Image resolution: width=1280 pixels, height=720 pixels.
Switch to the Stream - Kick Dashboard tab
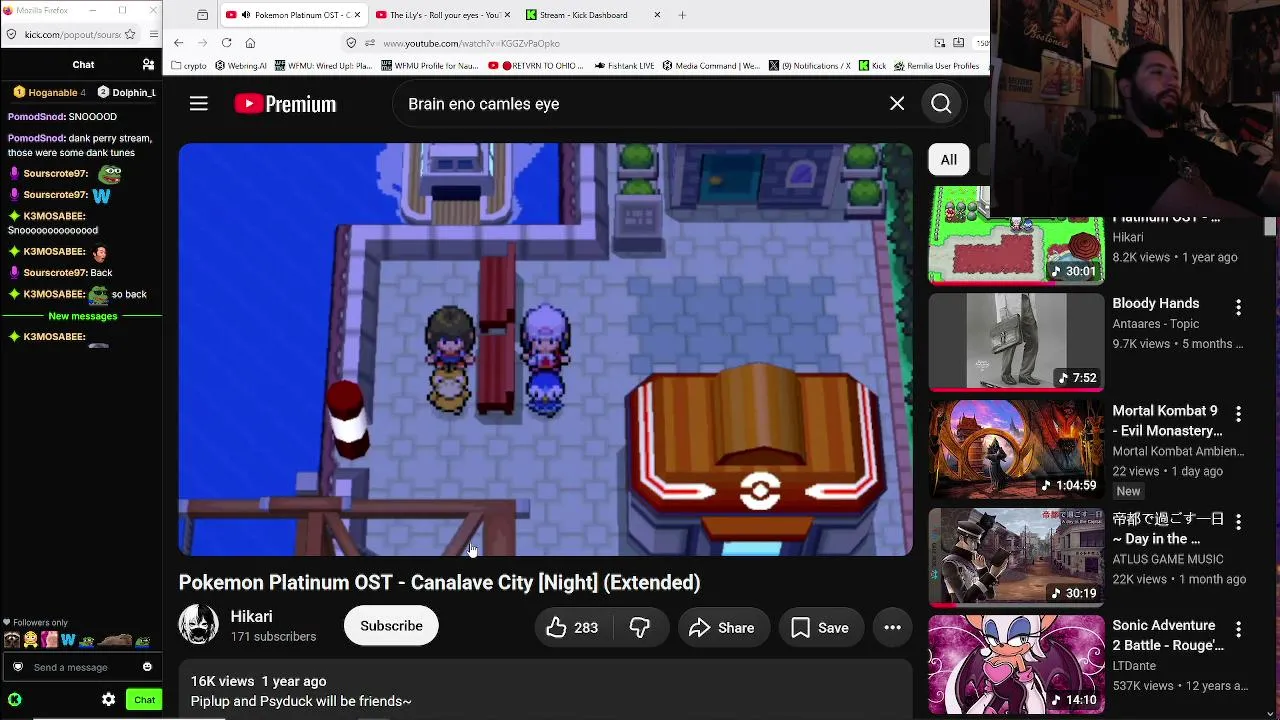593,15
